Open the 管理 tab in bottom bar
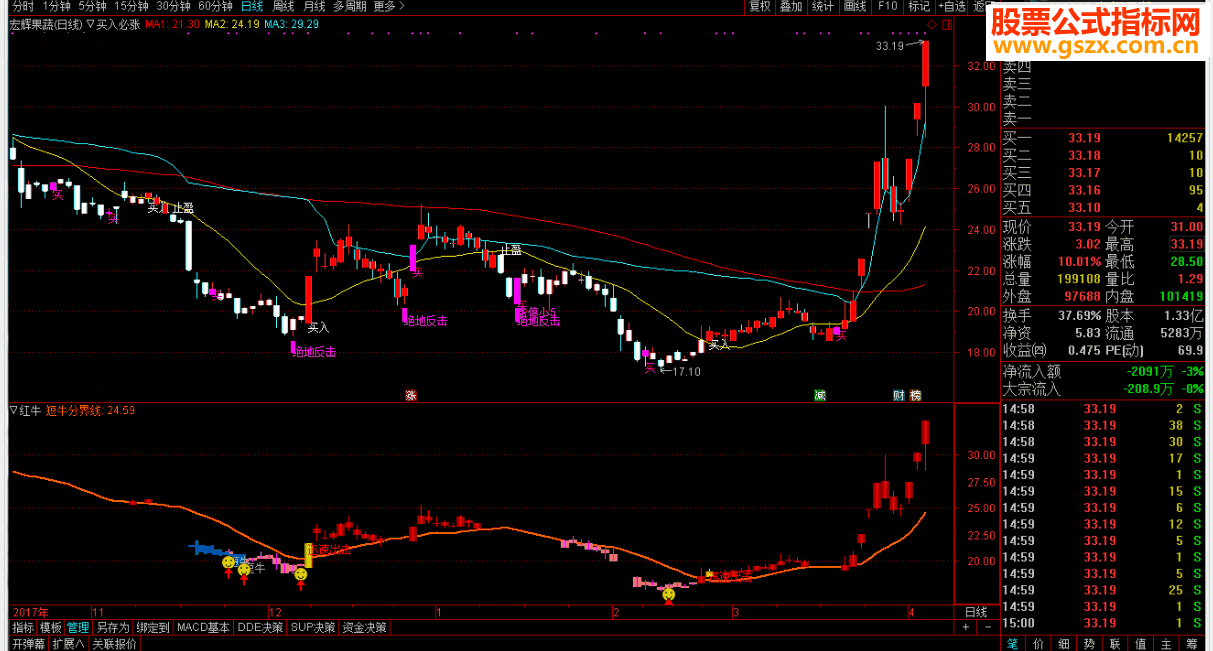Image resolution: width=1213 pixels, height=651 pixels. click(77, 628)
